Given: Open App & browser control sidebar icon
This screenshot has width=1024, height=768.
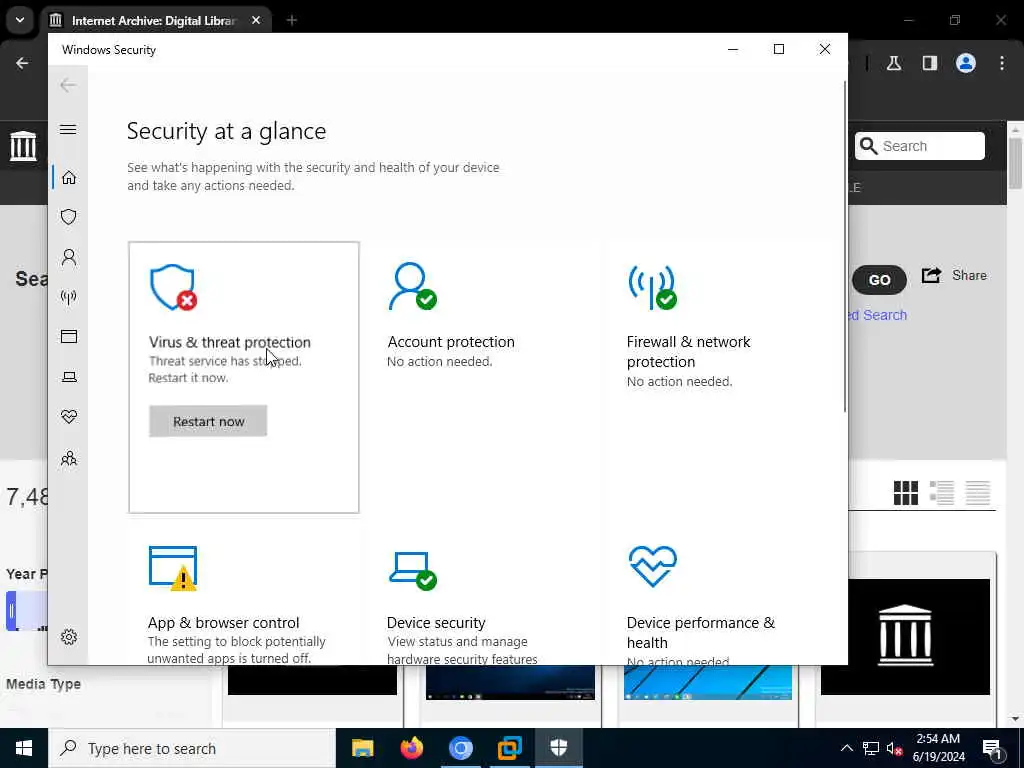Looking at the screenshot, I should [x=69, y=336].
